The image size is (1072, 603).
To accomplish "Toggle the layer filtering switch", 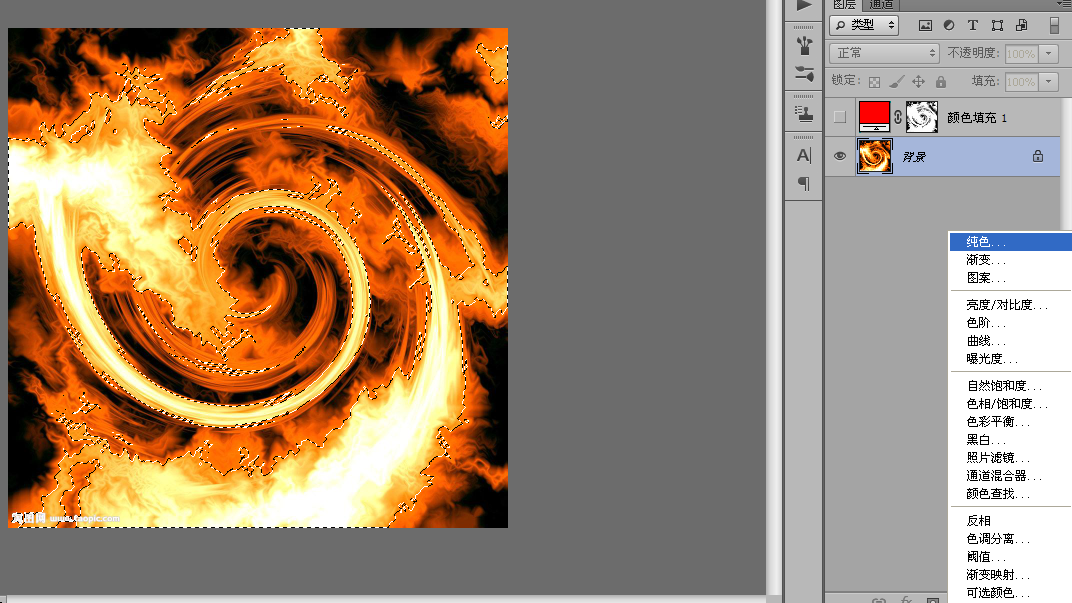I will click(1054, 25).
